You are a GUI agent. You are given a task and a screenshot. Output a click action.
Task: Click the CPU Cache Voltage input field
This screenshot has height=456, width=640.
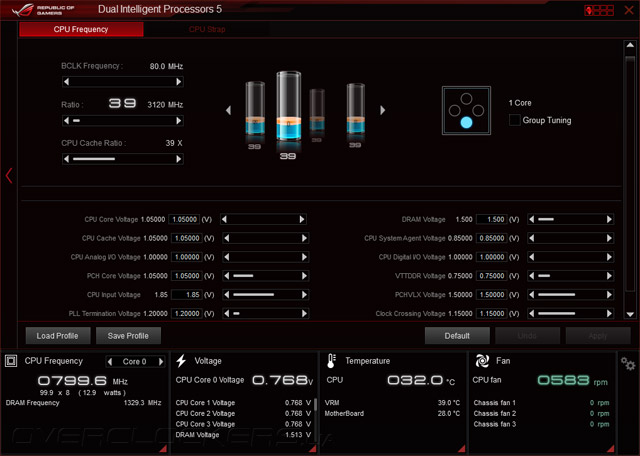pyautogui.click(x=187, y=238)
